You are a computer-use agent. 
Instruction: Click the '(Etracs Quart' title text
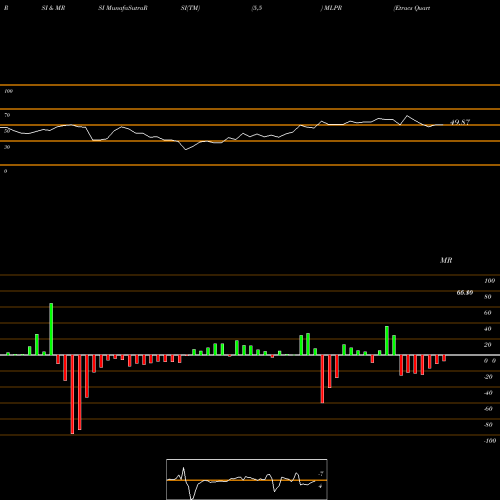(412, 8)
